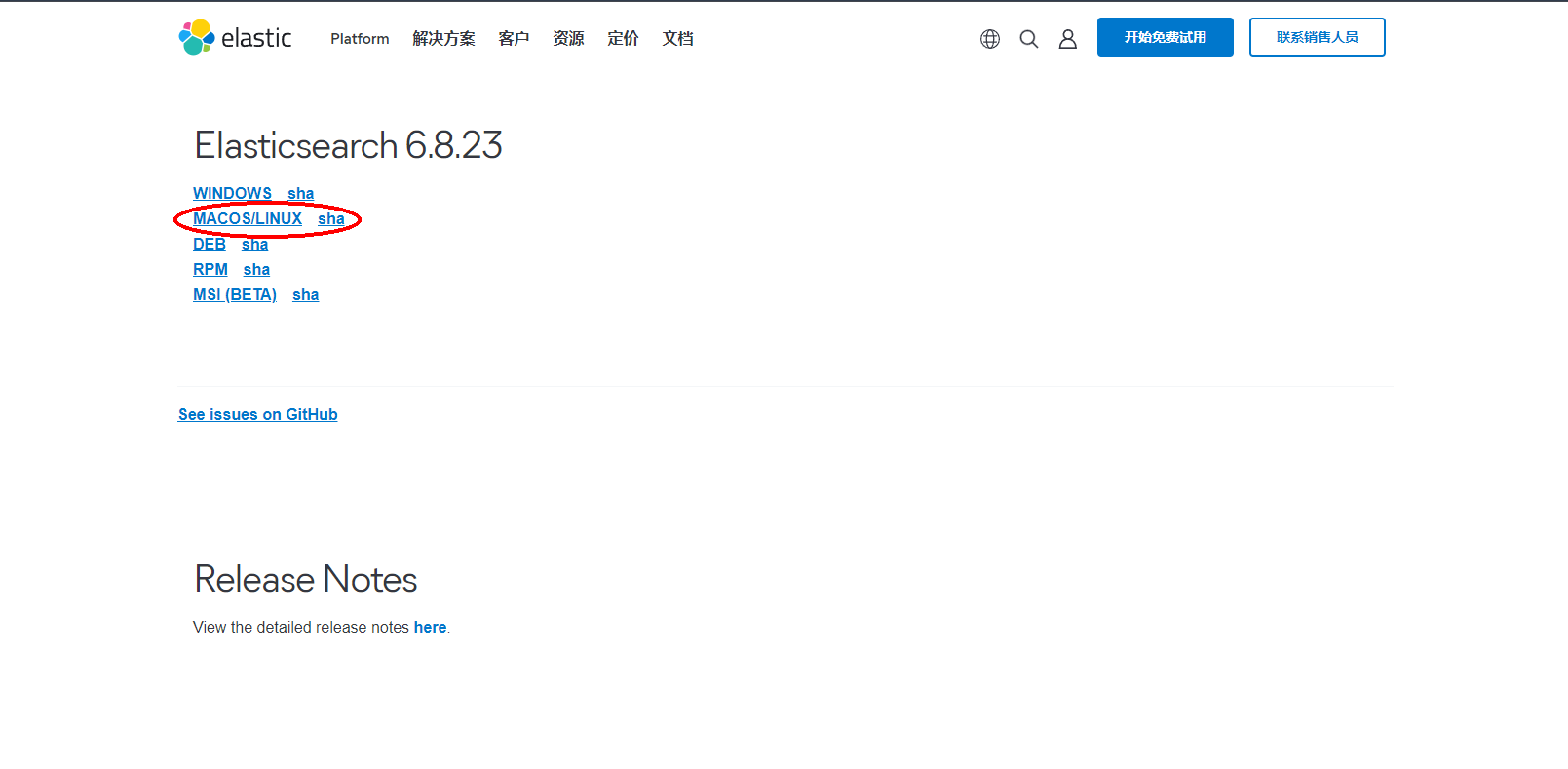Open release notes via 'here' link
Image resolution: width=1568 pixels, height=769 pixels.
tap(430, 628)
